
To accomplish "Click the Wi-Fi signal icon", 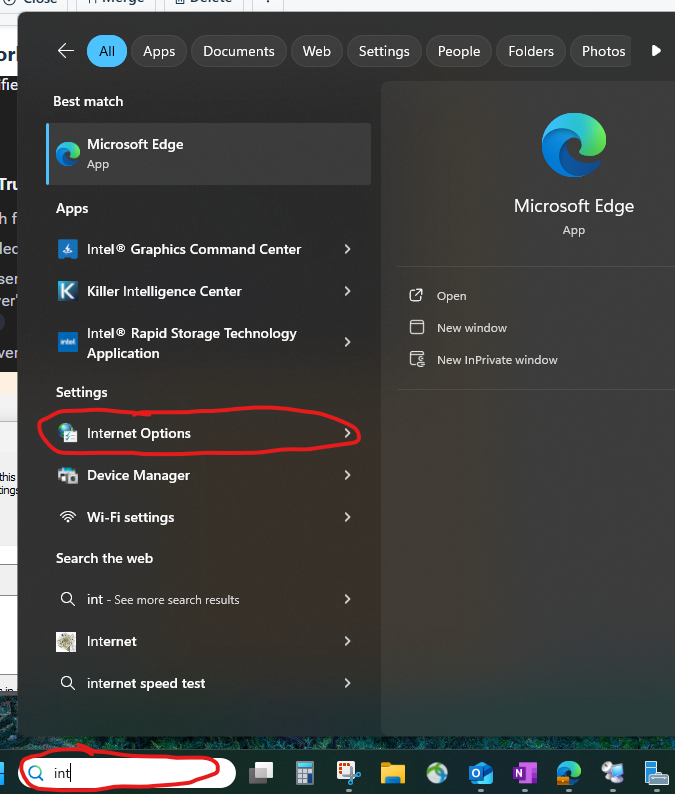I will tap(67, 517).
